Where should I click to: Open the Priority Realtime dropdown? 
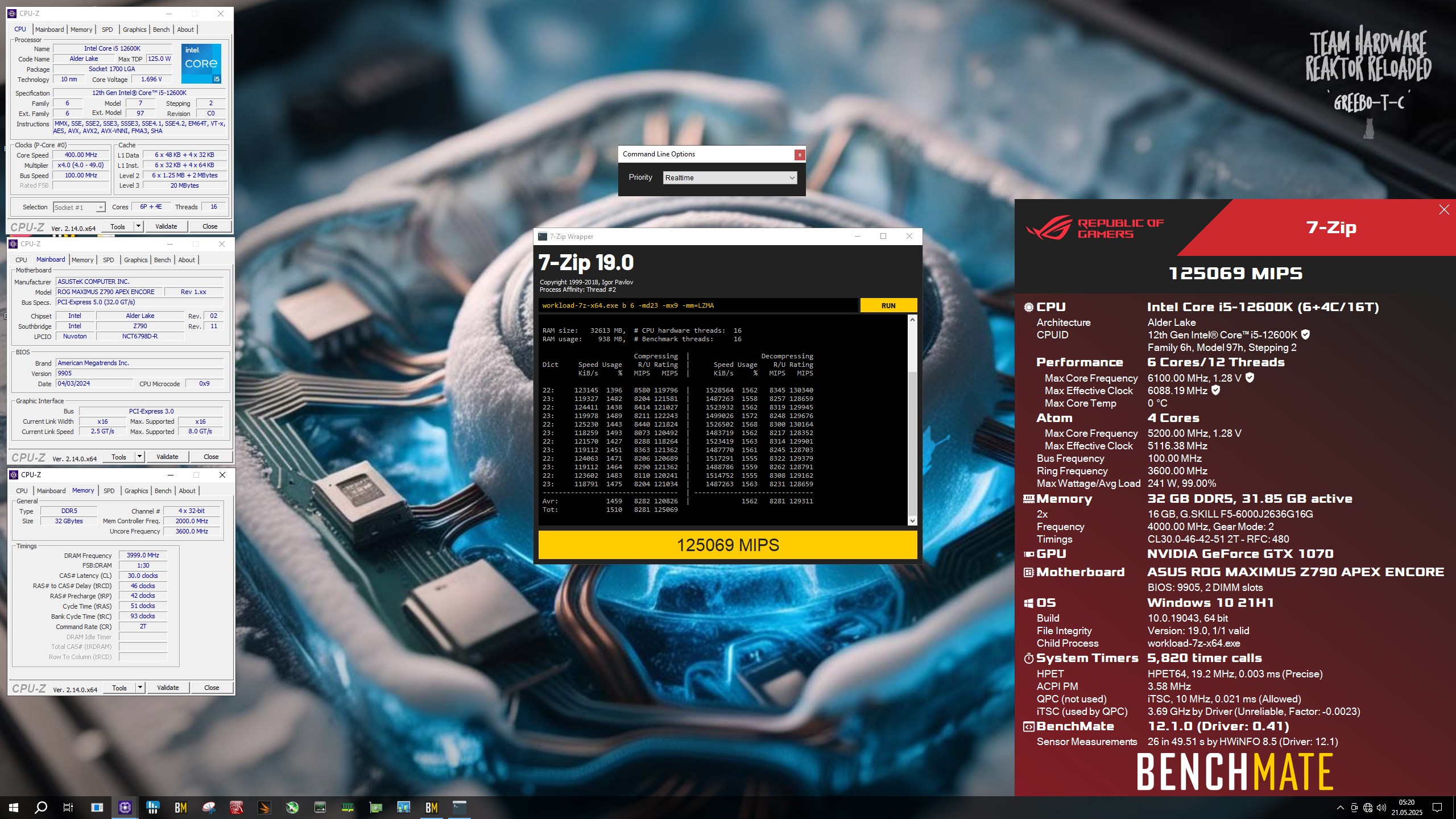(730, 177)
